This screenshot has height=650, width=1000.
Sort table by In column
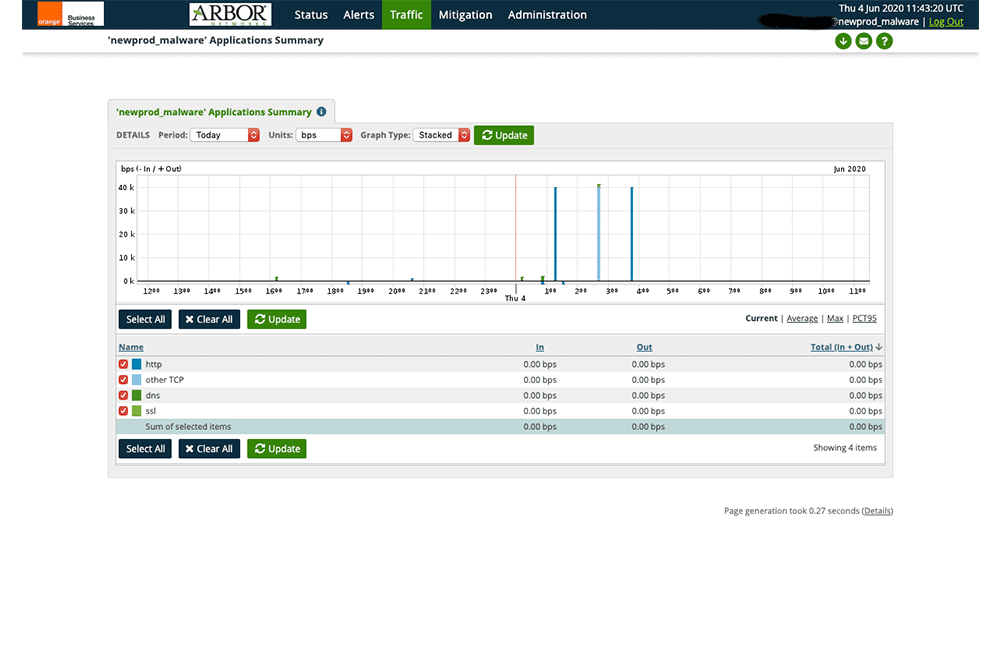(540, 347)
